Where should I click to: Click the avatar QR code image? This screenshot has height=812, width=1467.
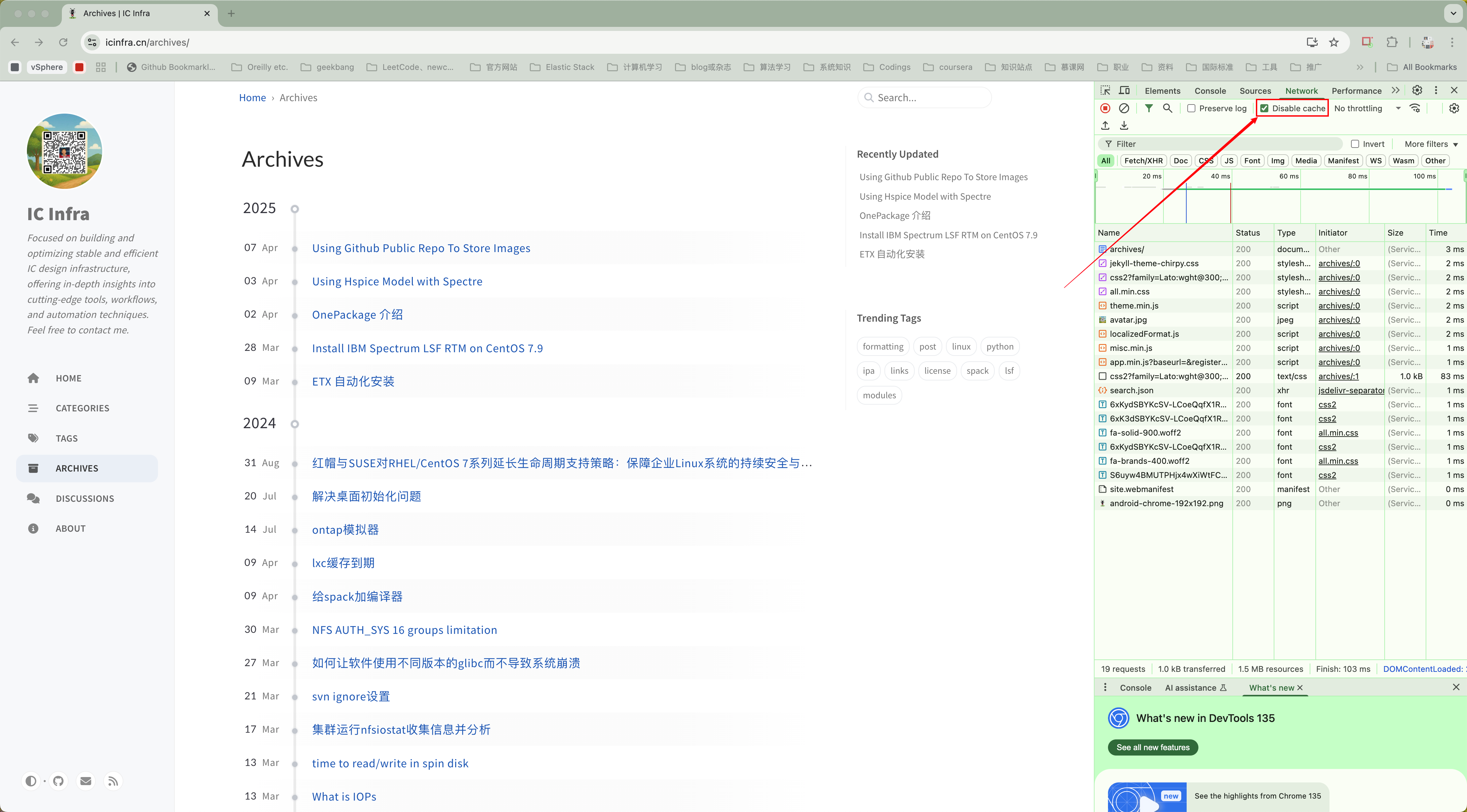64,151
